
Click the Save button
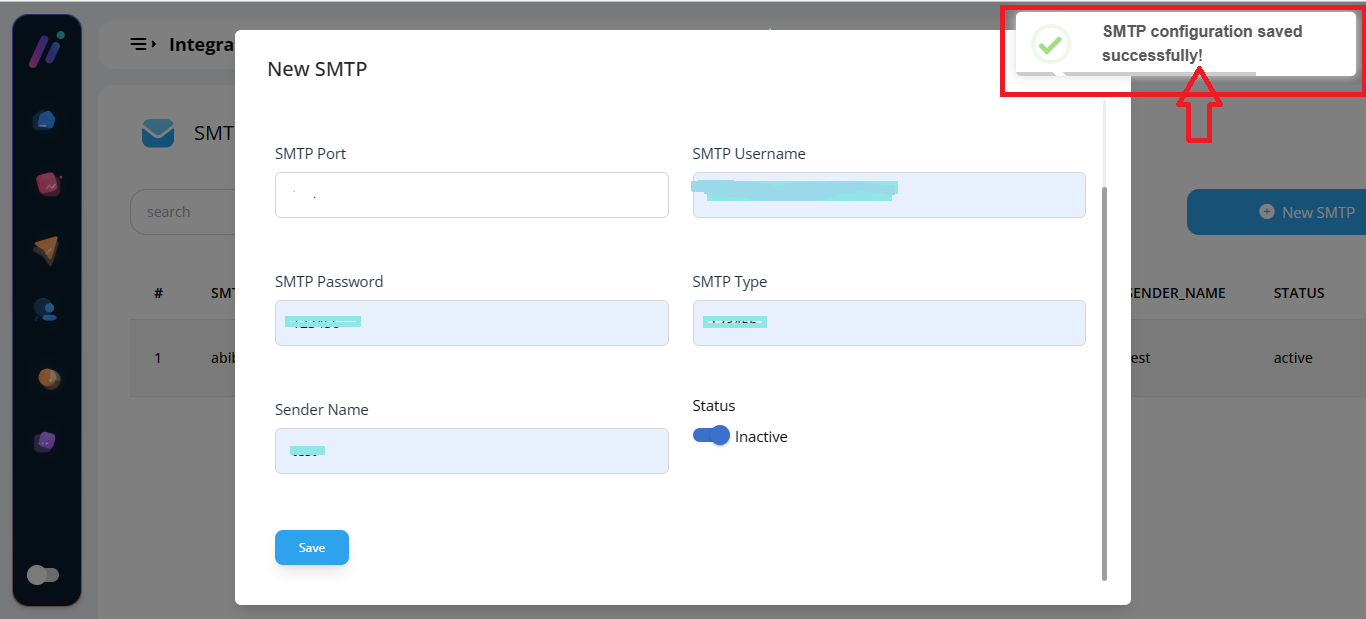click(x=312, y=548)
